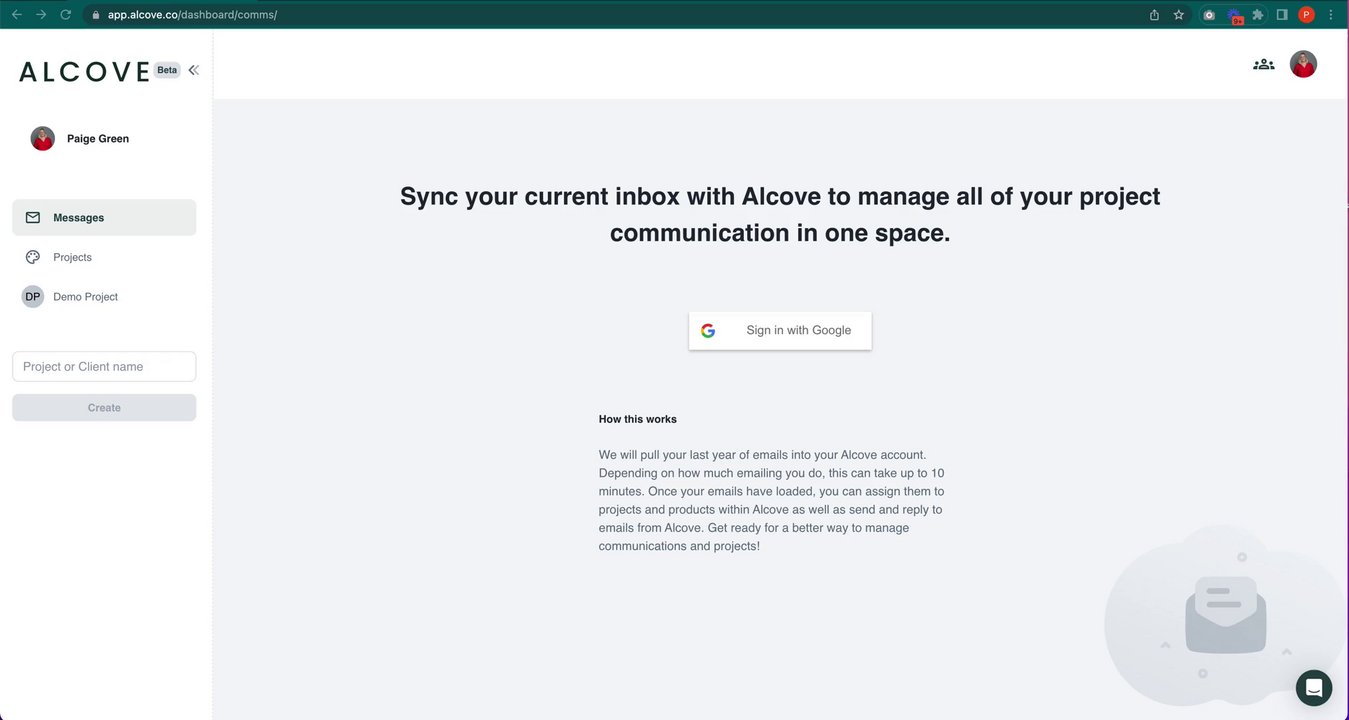Screen dimensions: 1349x720
Task: Open Chrome three-dot menu
Action: pyautogui.click(x=1331, y=15)
